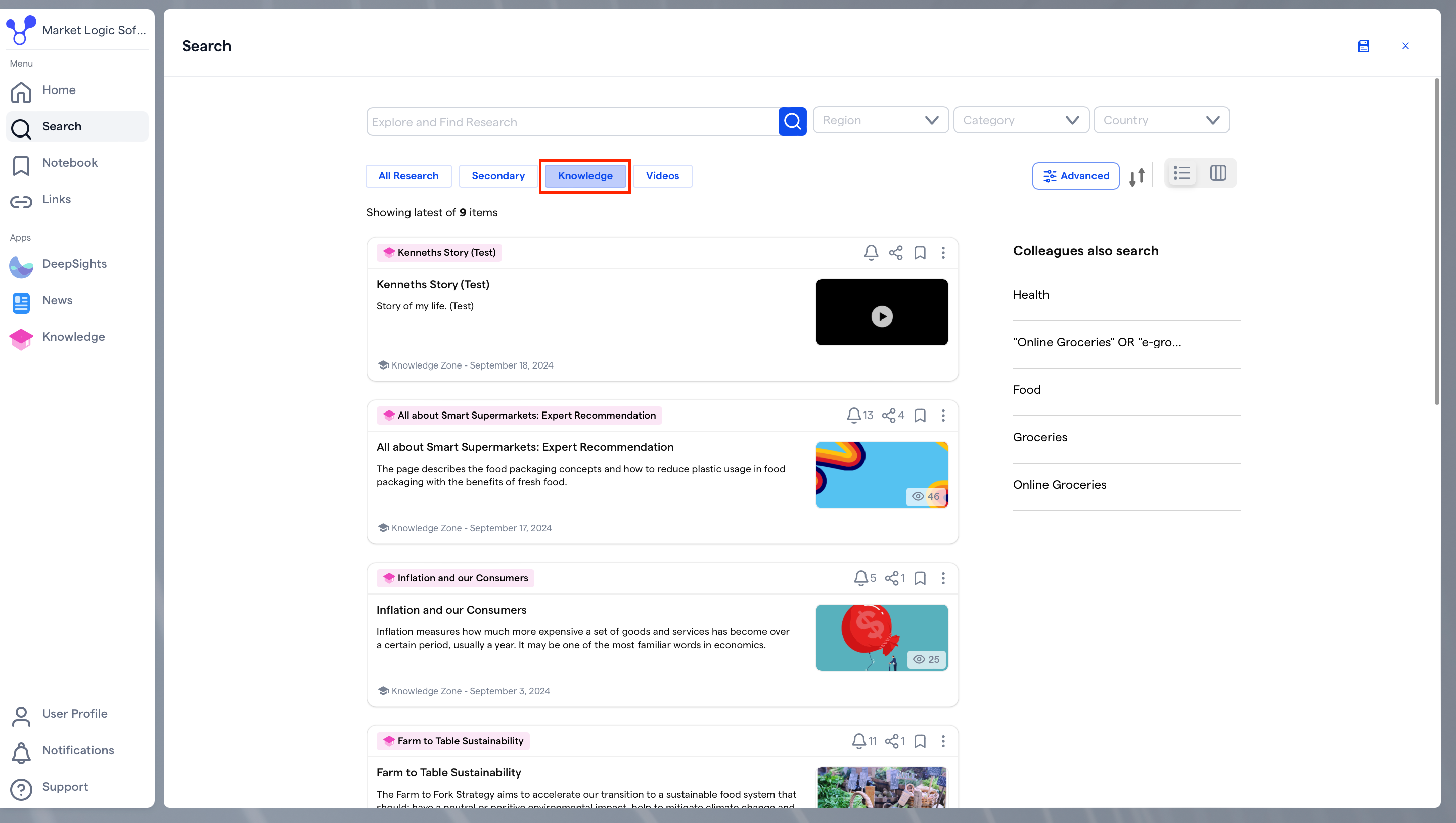
Task: Switch to column view layout
Action: pyautogui.click(x=1218, y=173)
